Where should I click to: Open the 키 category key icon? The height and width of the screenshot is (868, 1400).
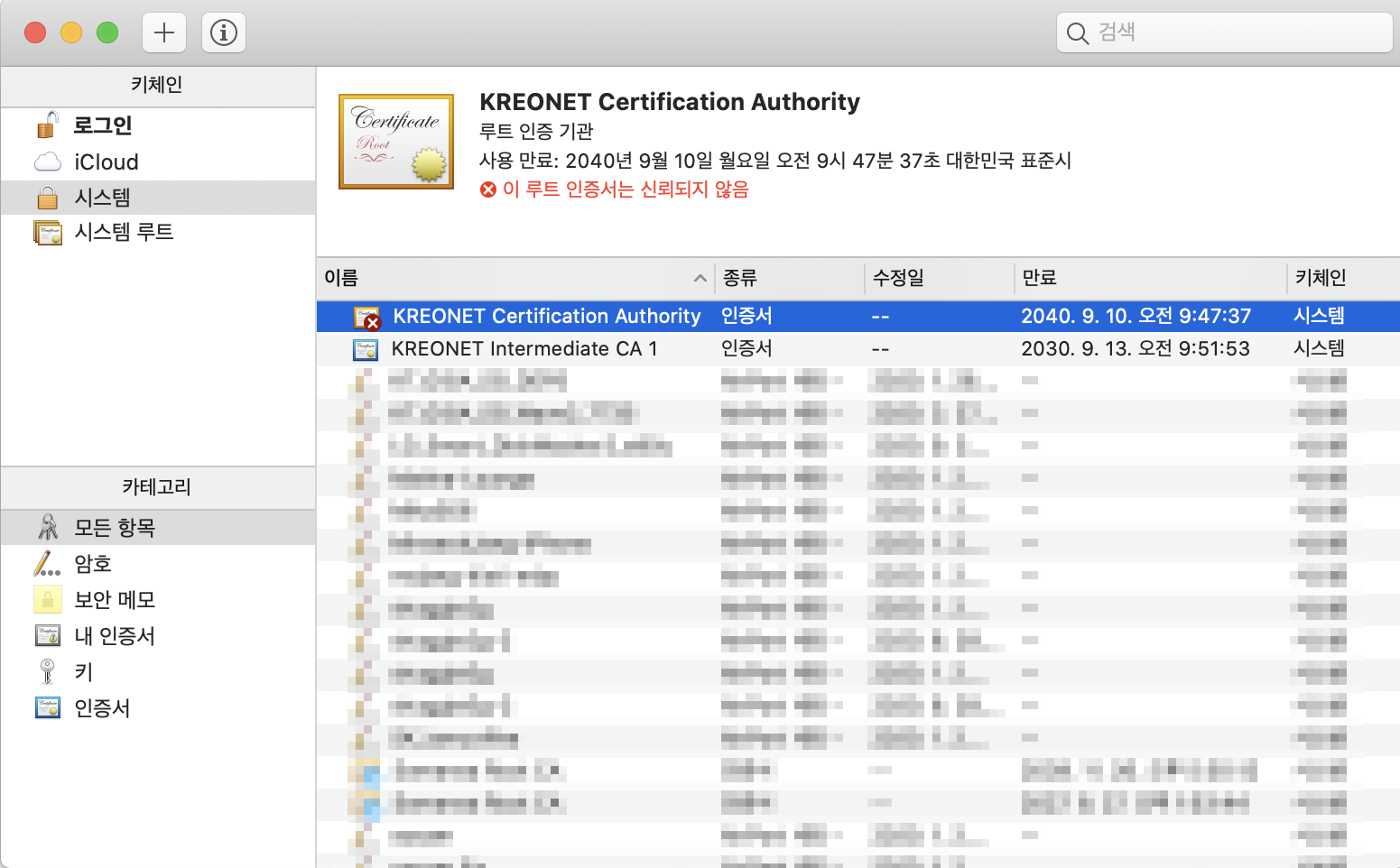[48, 672]
